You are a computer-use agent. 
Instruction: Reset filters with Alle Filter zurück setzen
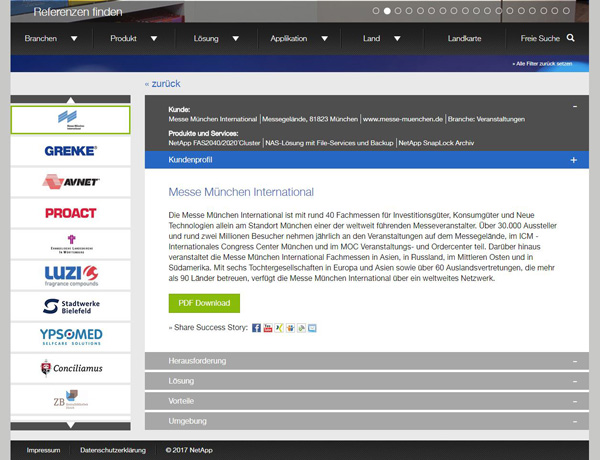pos(542,64)
